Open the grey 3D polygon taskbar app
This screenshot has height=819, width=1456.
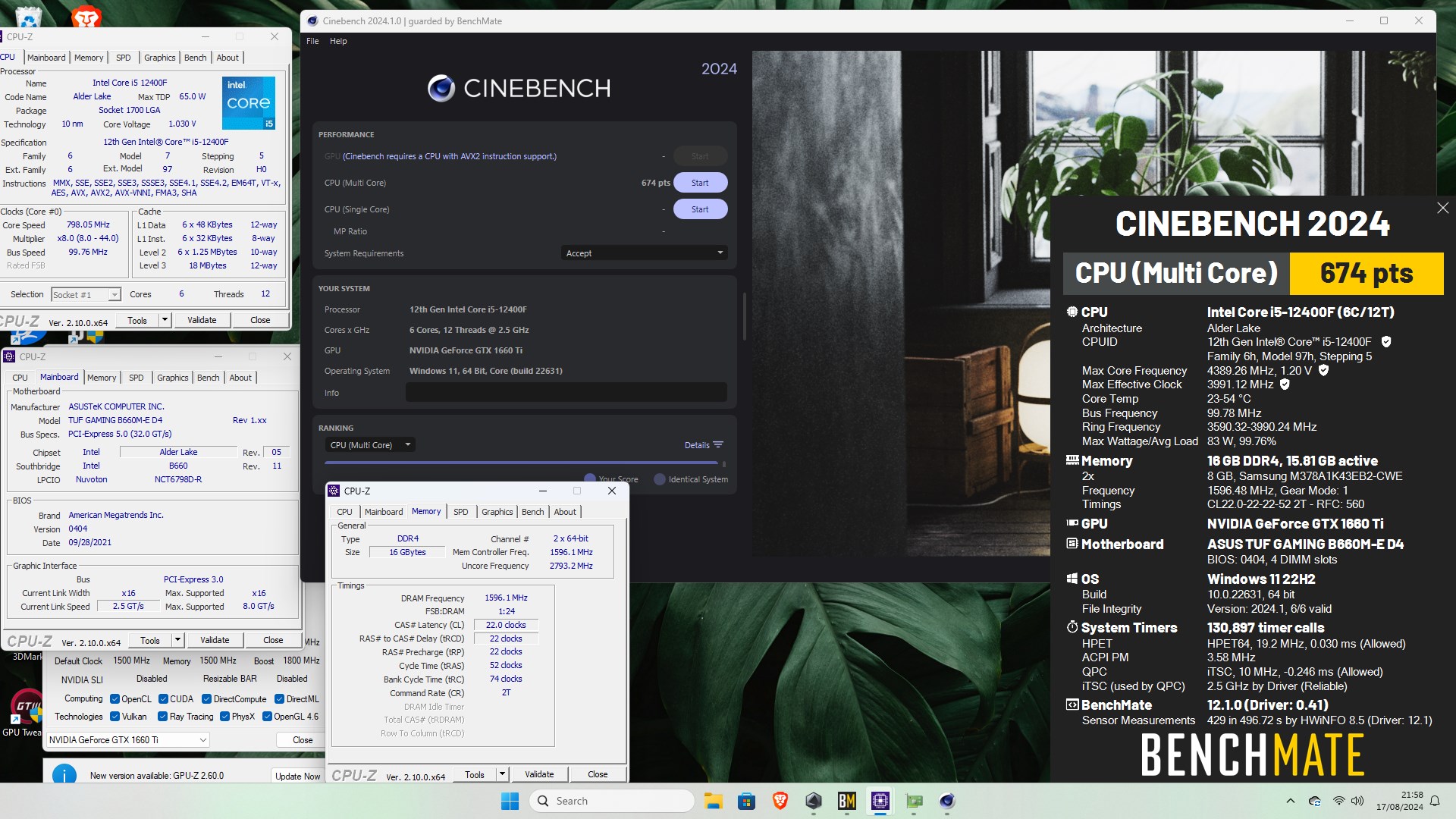point(813,801)
